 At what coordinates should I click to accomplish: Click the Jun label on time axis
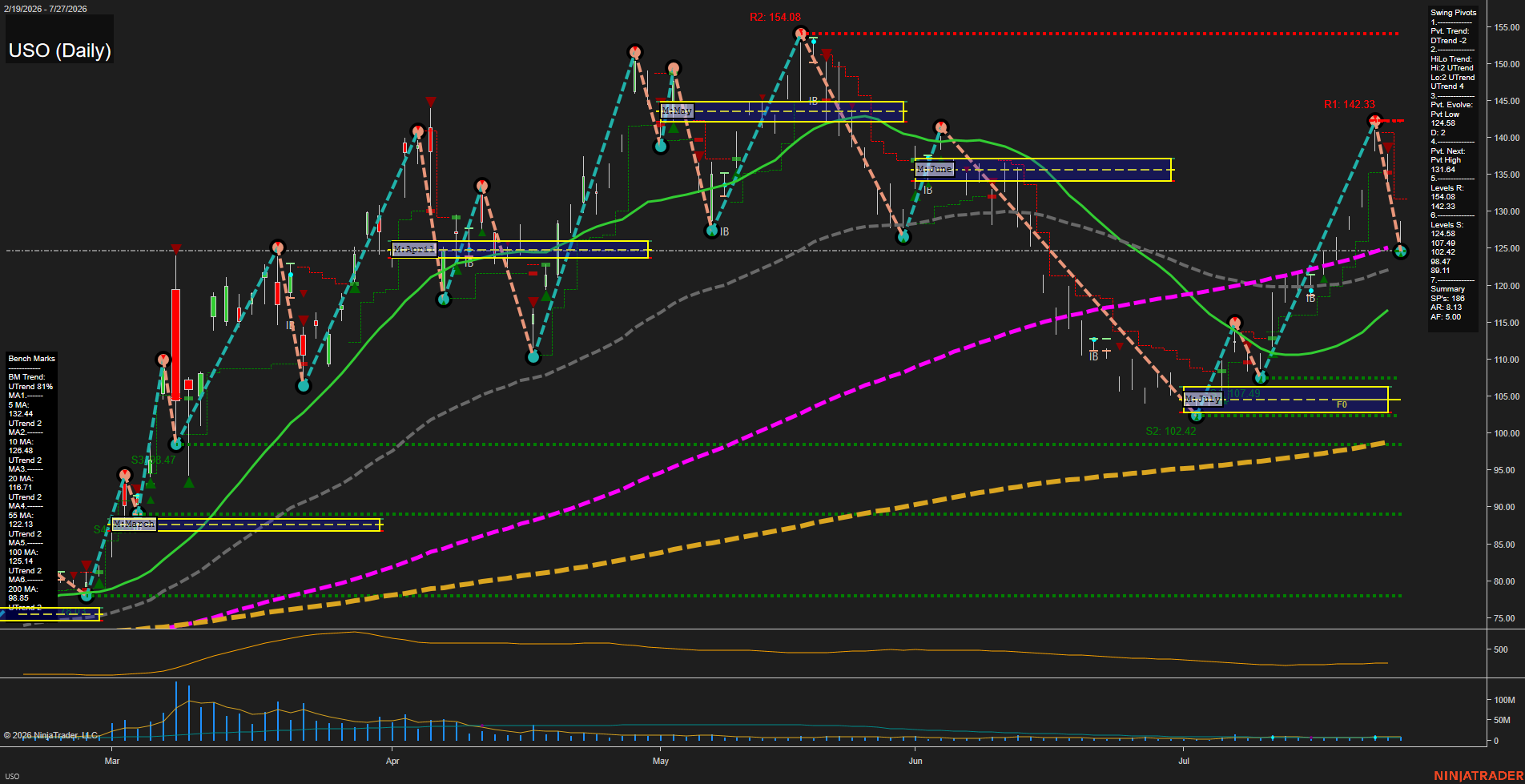coord(915,761)
